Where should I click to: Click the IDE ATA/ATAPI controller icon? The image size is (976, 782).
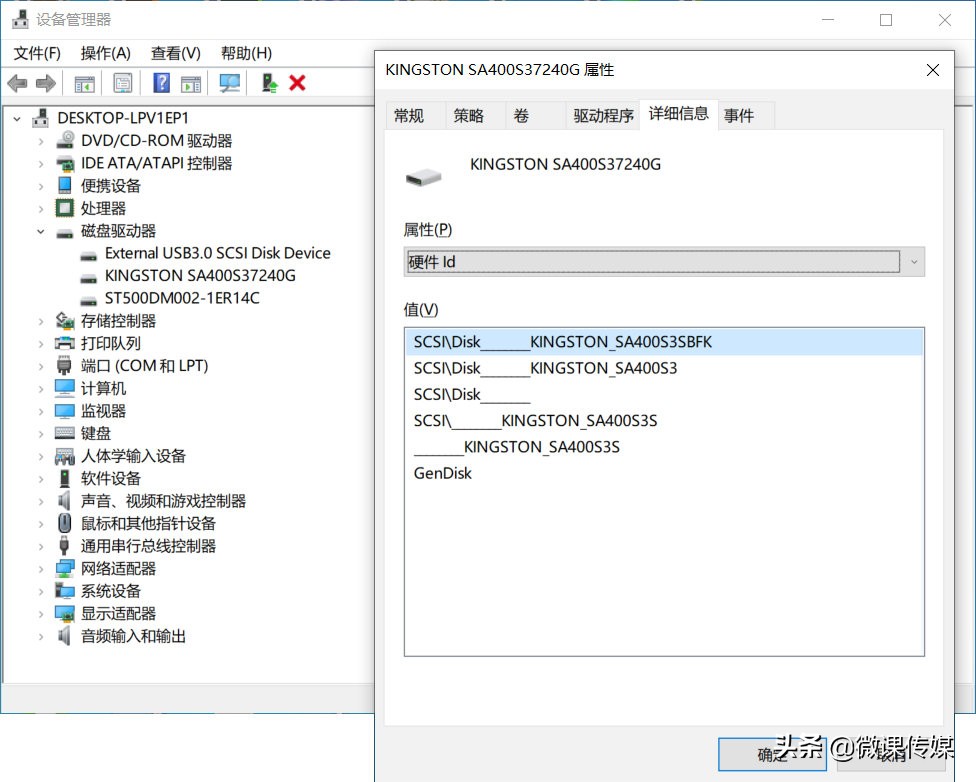click(65, 163)
